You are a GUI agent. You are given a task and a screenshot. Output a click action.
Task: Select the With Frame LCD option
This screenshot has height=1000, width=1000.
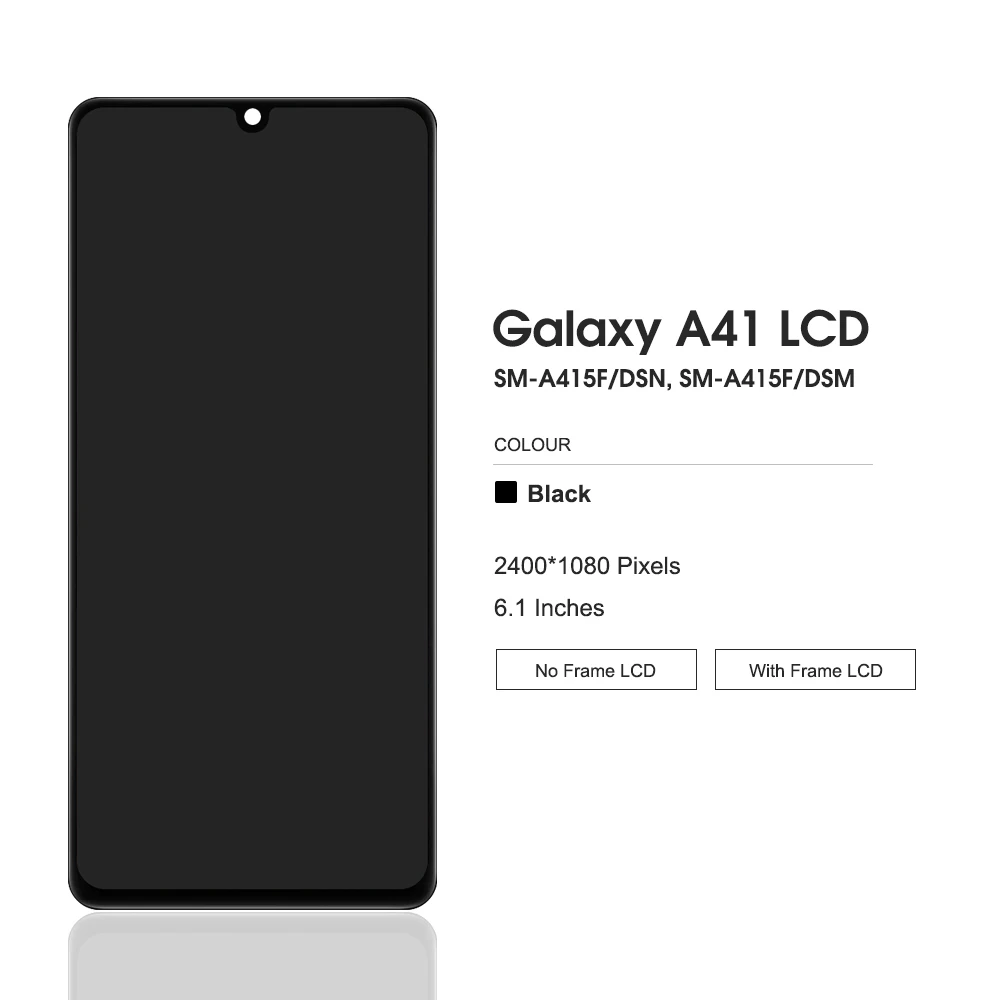[815, 669]
